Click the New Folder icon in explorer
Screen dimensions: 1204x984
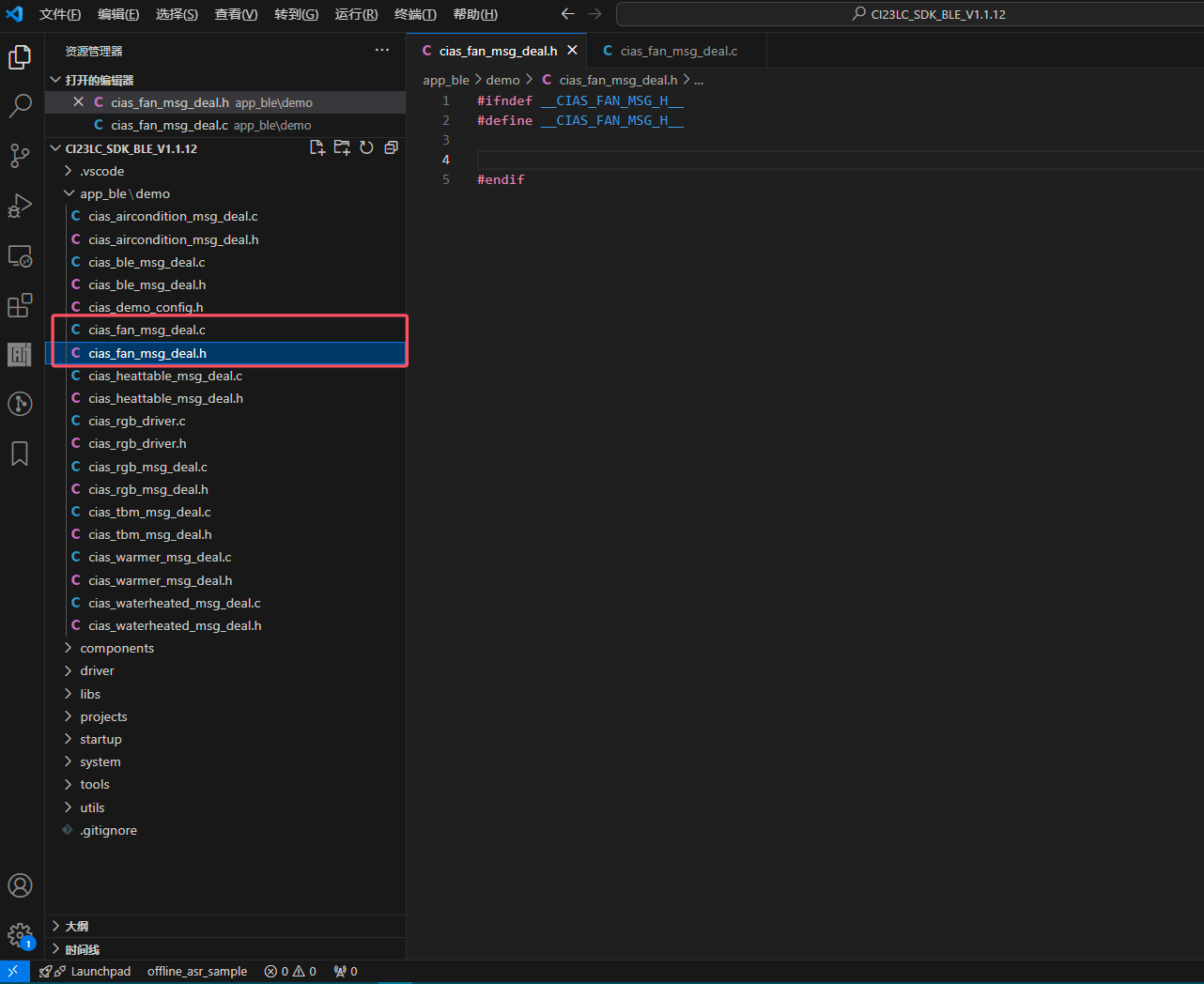tap(342, 148)
